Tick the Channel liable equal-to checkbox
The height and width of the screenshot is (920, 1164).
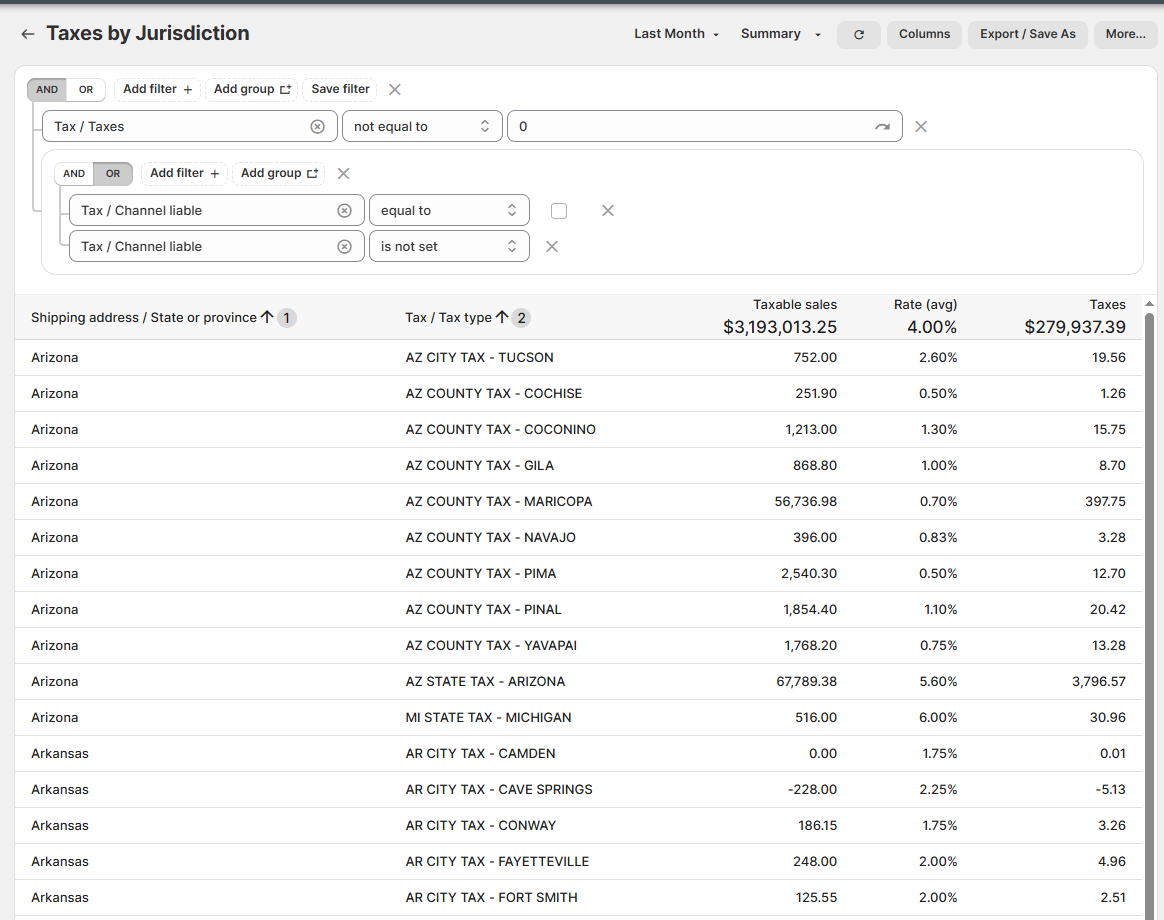[x=559, y=211]
